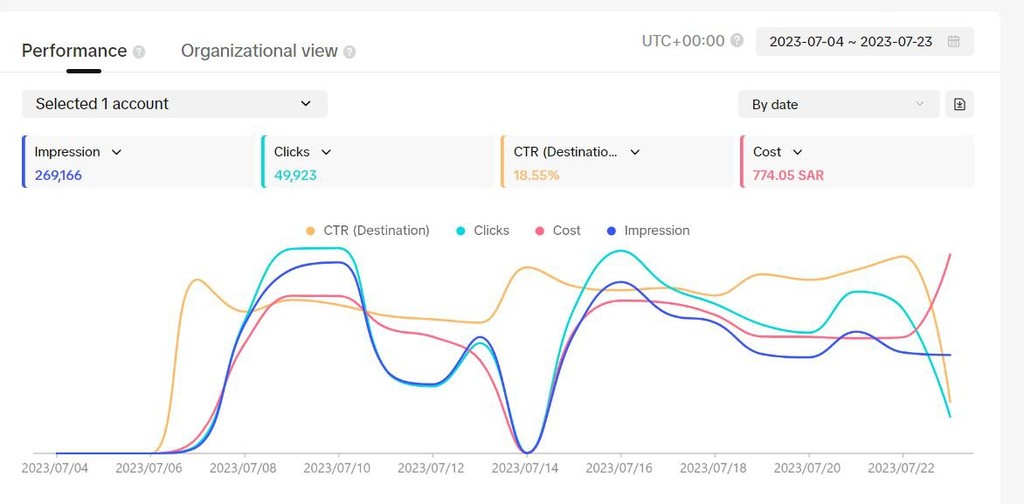Switch to the Performance tab
Image resolution: width=1024 pixels, height=504 pixels.
(x=74, y=51)
